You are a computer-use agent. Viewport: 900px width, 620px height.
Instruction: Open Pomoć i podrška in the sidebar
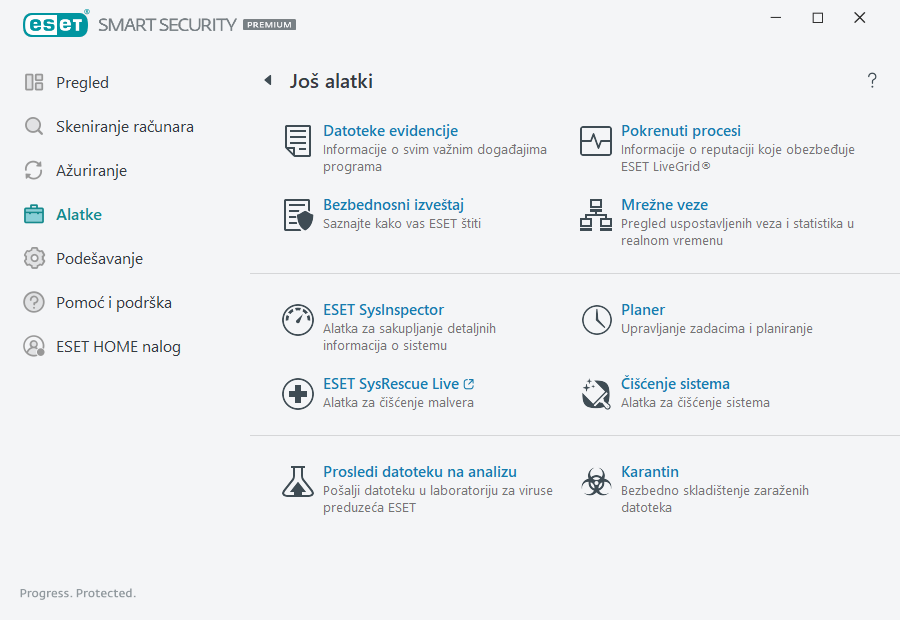coord(107,303)
